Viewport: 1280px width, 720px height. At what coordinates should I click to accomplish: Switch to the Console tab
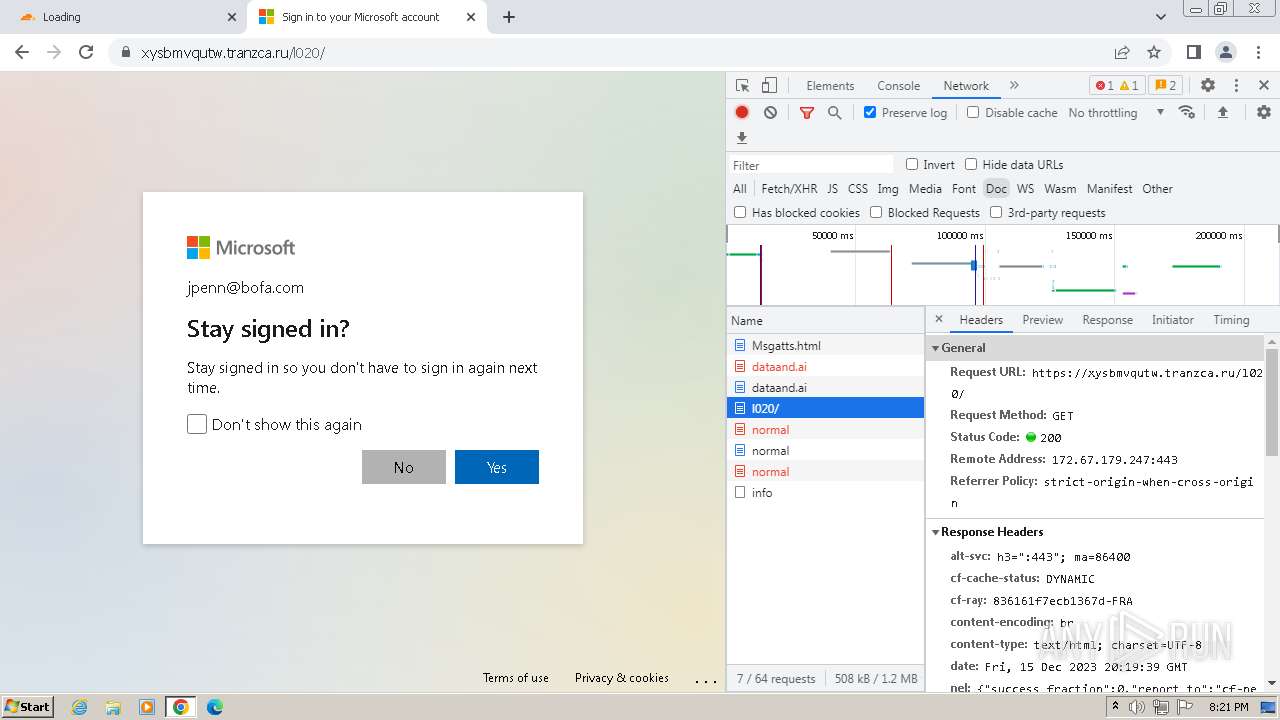click(898, 86)
